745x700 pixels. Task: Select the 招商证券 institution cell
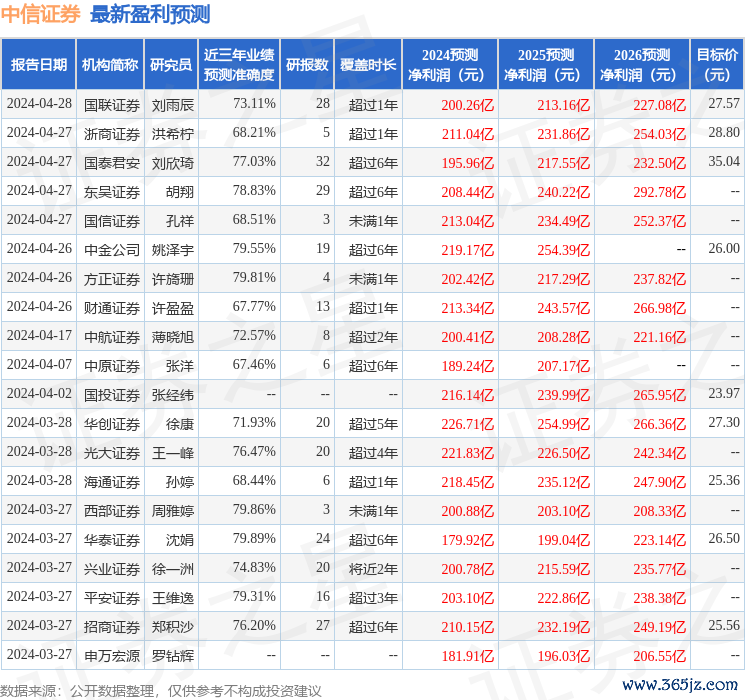pyautogui.click(x=112, y=627)
